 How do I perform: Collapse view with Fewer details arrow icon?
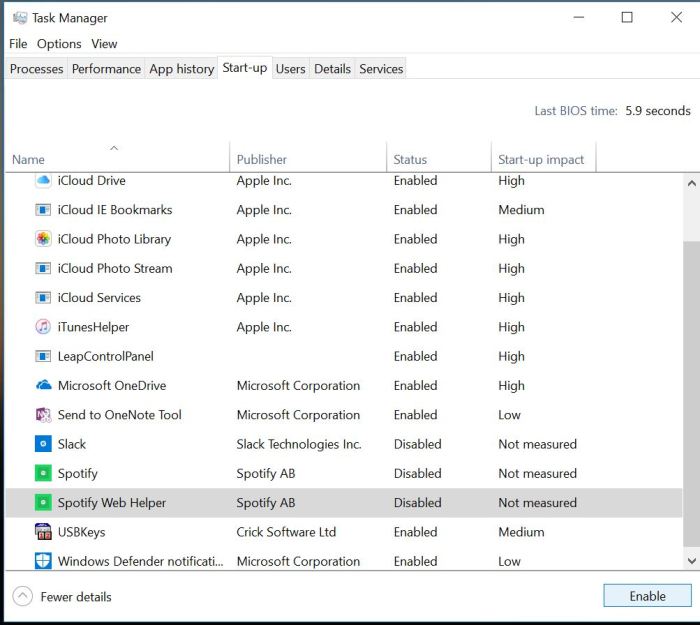pos(22,596)
